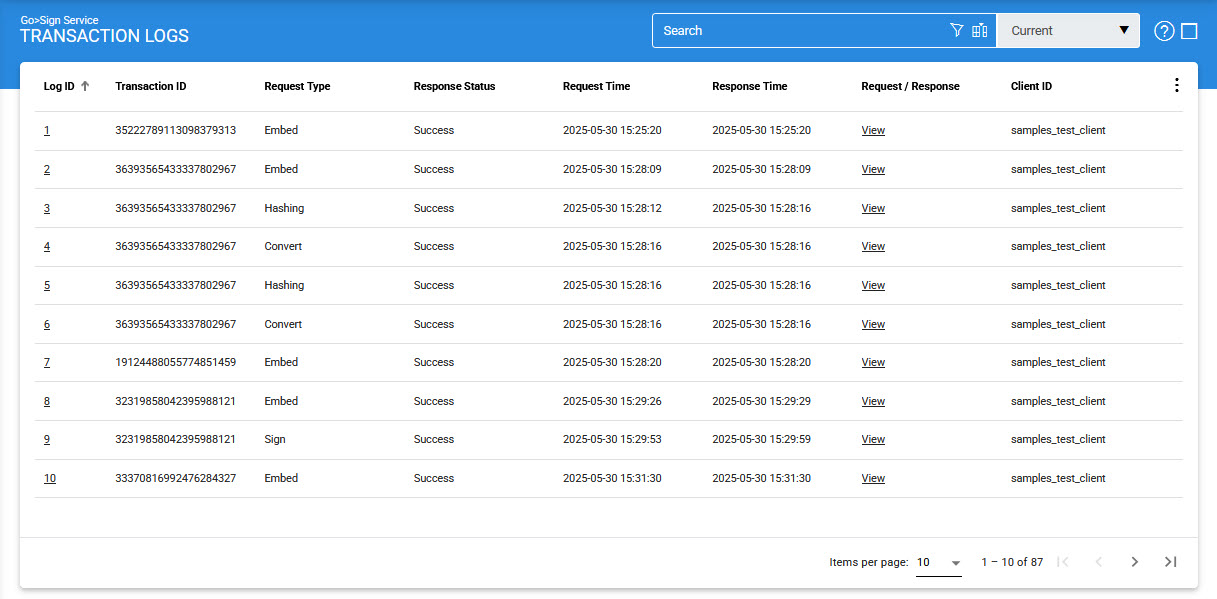Open the help question mark icon

(x=1163, y=31)
